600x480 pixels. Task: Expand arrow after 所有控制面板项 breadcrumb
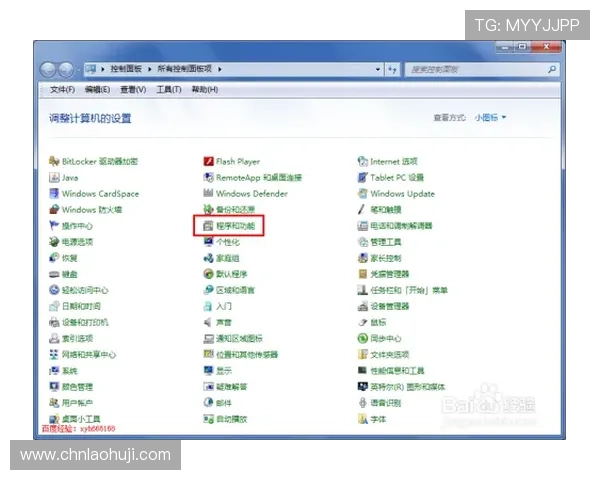click(x=220, y=69)
